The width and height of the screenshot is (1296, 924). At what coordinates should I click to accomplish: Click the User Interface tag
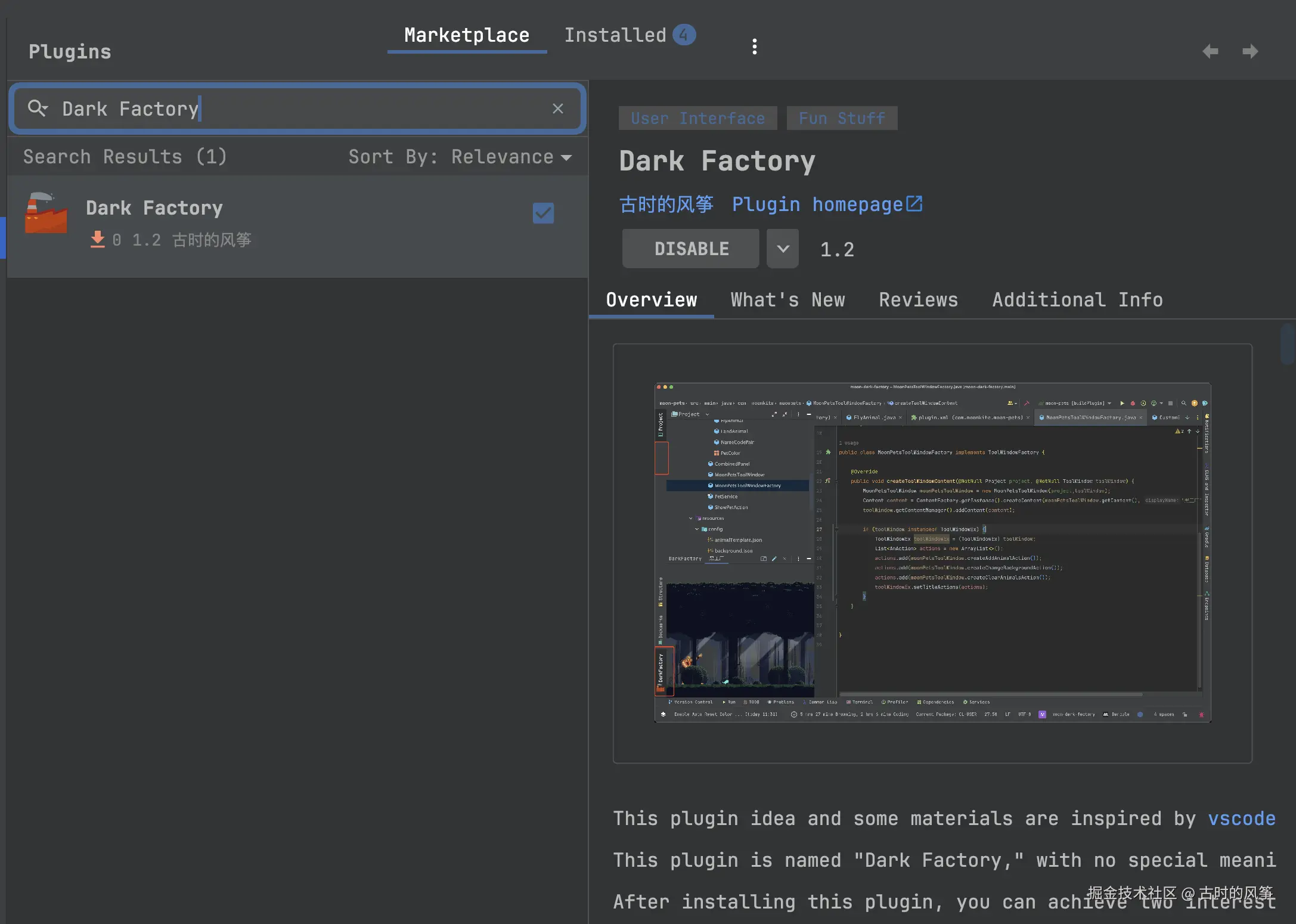[x=697, y=118]
